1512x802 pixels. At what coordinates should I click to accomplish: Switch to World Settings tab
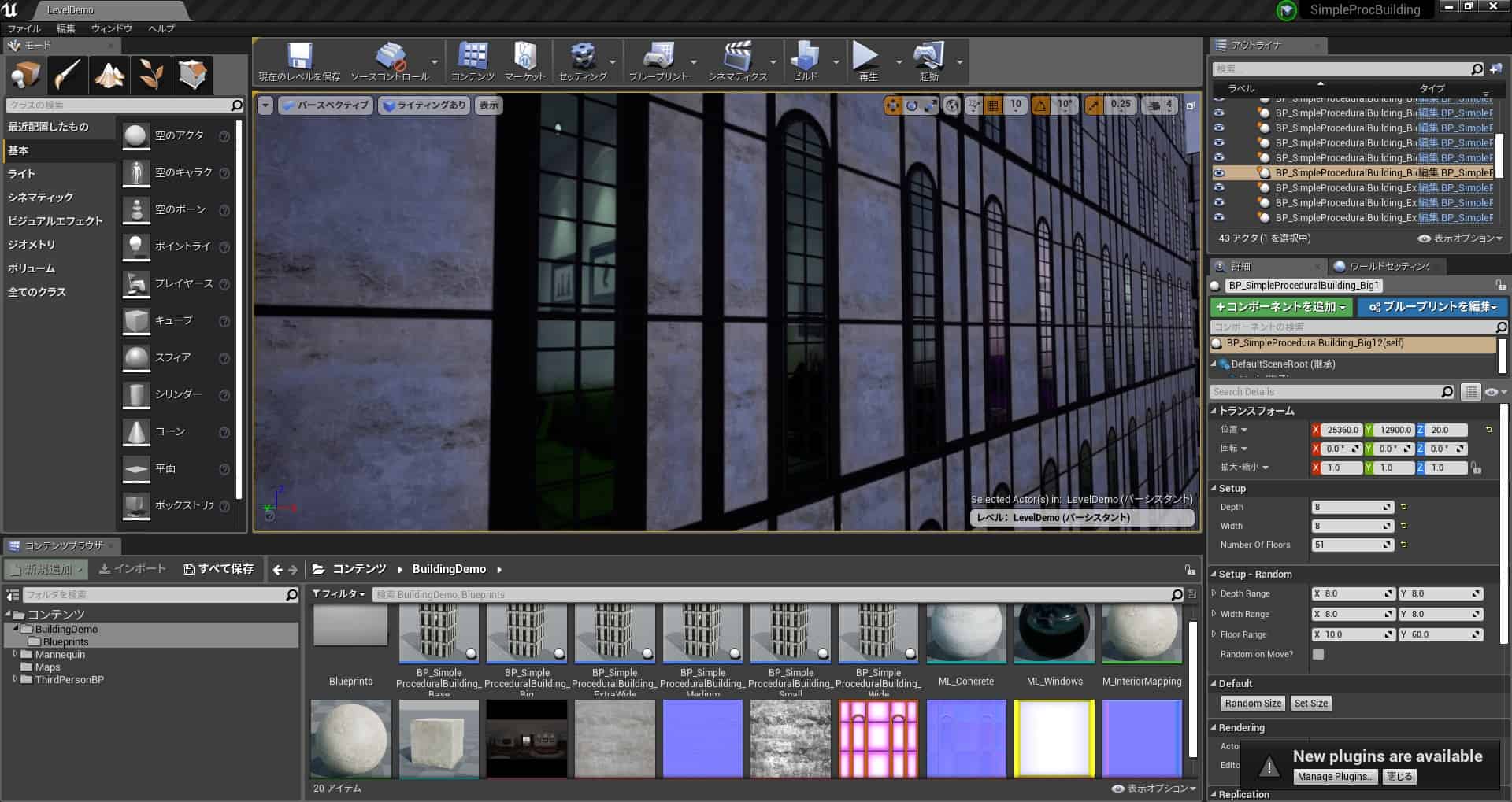pyautogui.click(x=1388, y=266)
